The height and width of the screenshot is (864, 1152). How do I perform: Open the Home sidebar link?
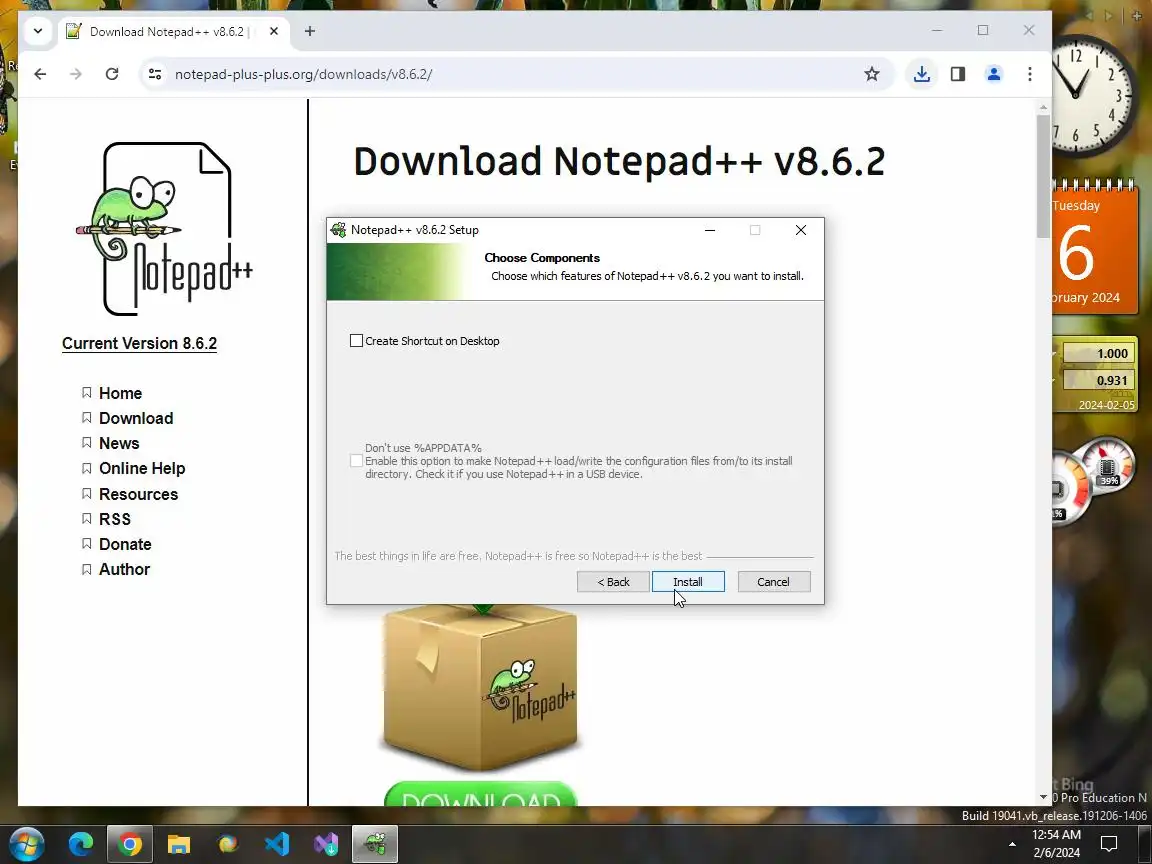click(x=120, y=393)
